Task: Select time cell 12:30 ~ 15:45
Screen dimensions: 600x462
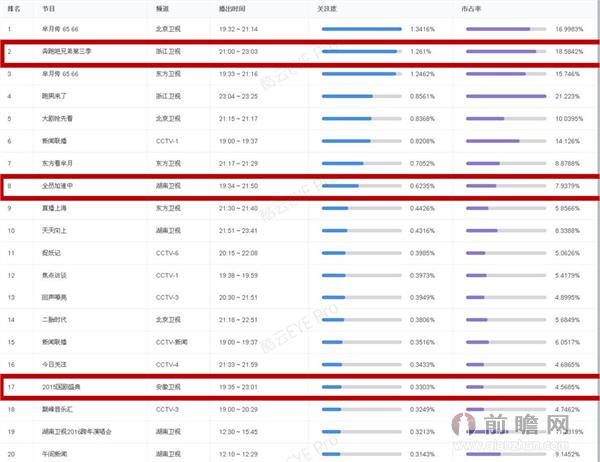Action: click(238, 432)
